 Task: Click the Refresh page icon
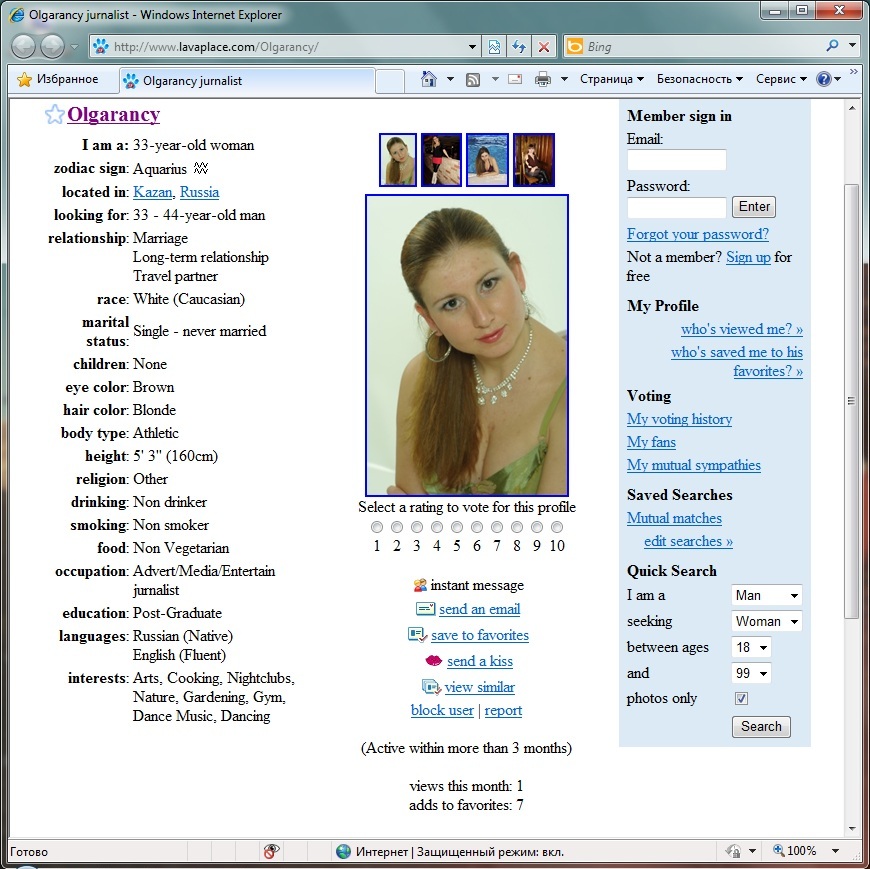[x=519, y=46]
